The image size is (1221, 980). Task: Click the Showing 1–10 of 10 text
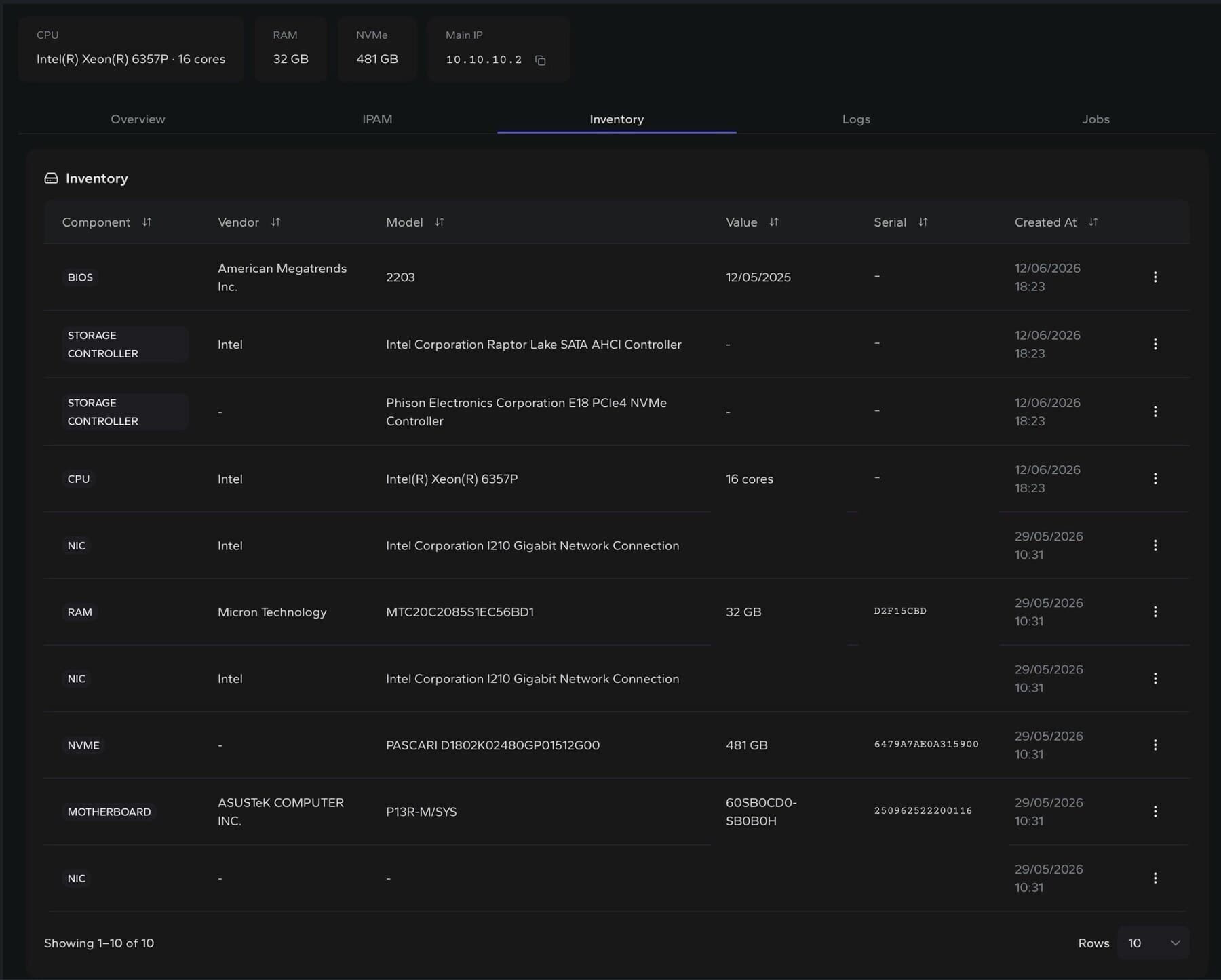(99, 943)
